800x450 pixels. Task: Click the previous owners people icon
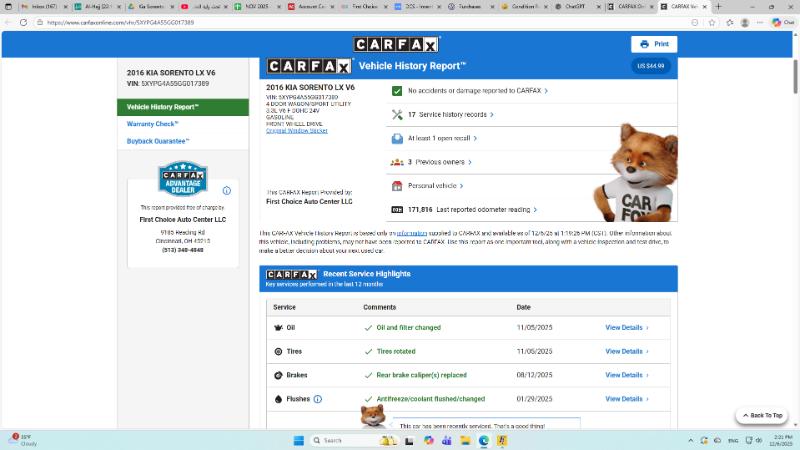(397, 161)
